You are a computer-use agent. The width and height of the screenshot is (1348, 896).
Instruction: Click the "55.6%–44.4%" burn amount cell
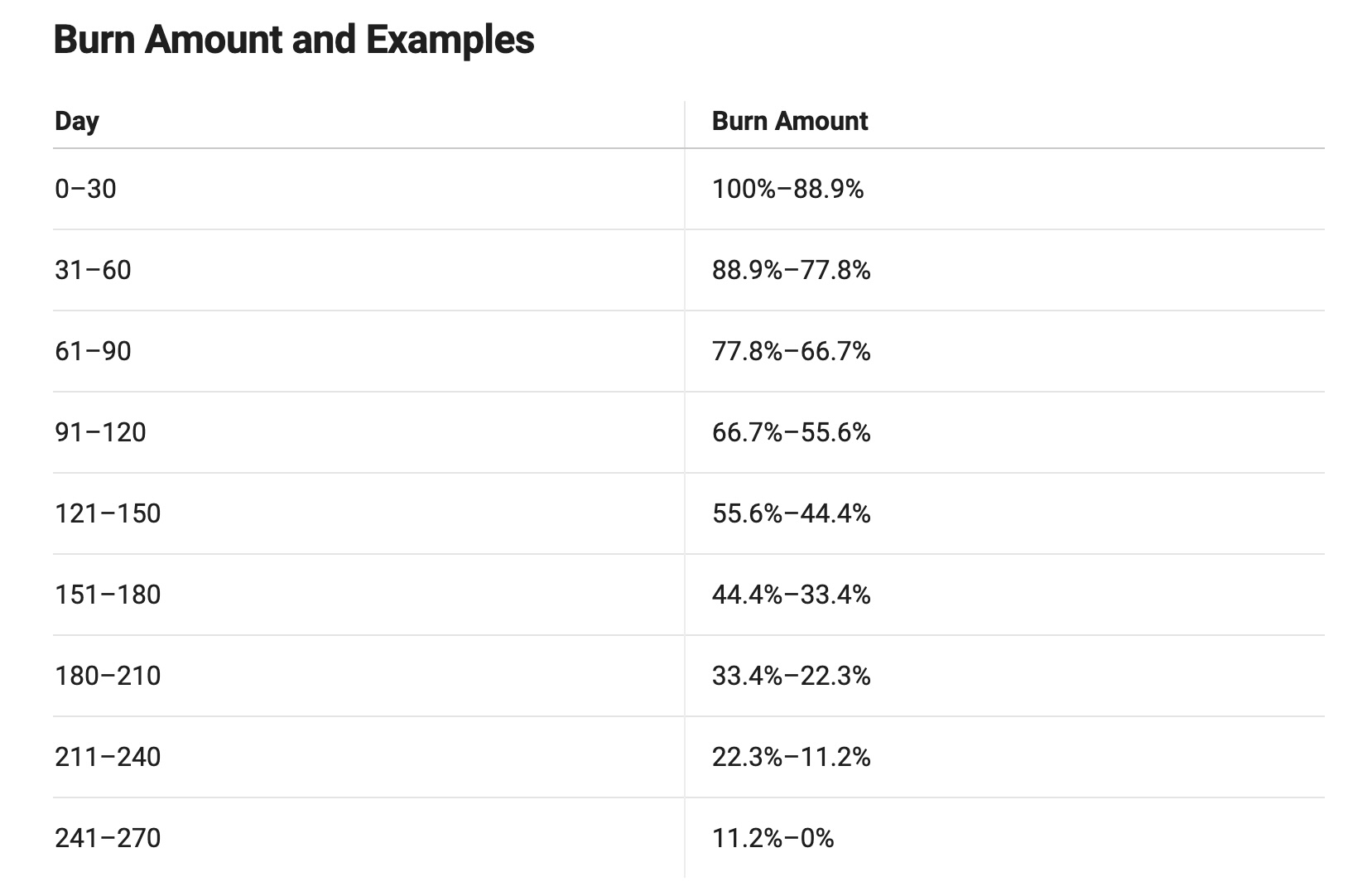791,513
